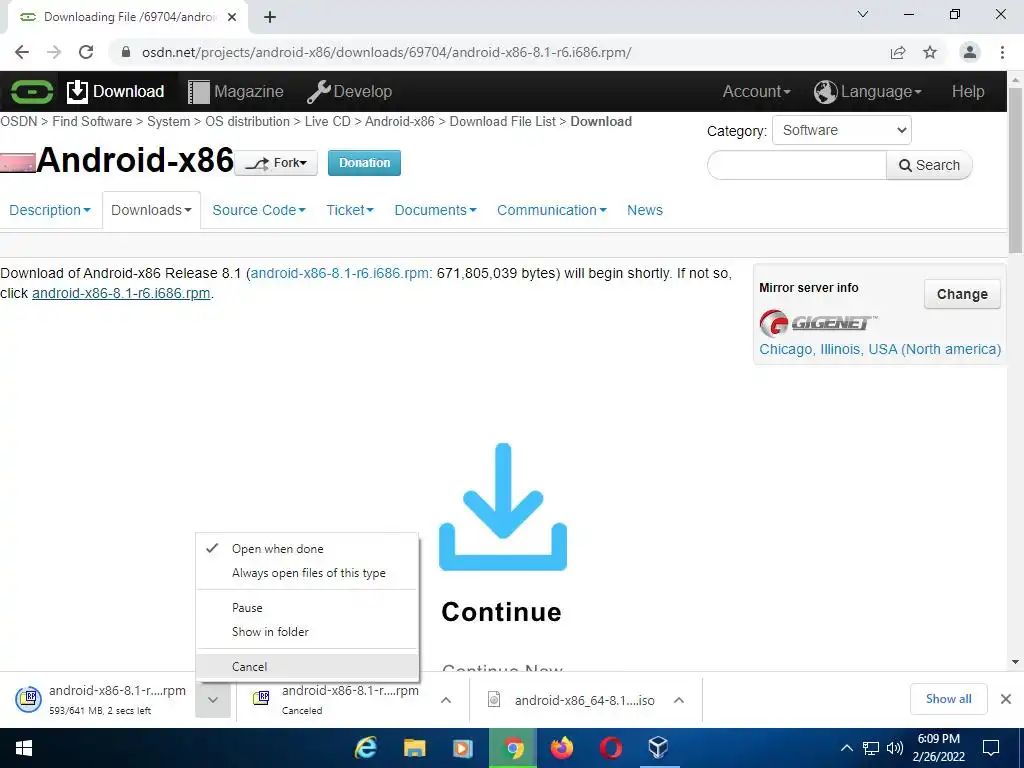
Task: Click the chevron of the active rpm download
Action: pyautogui.click(x=213, y=699)
